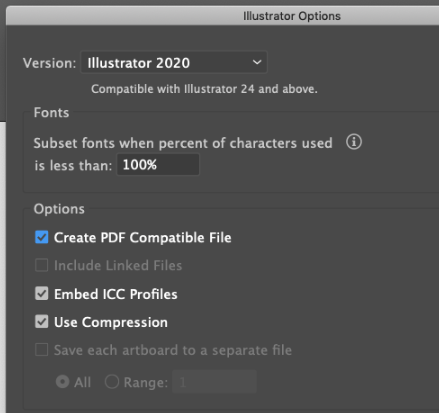Toggle the Include Linked Files checkbox

click(x=42, y=265)
